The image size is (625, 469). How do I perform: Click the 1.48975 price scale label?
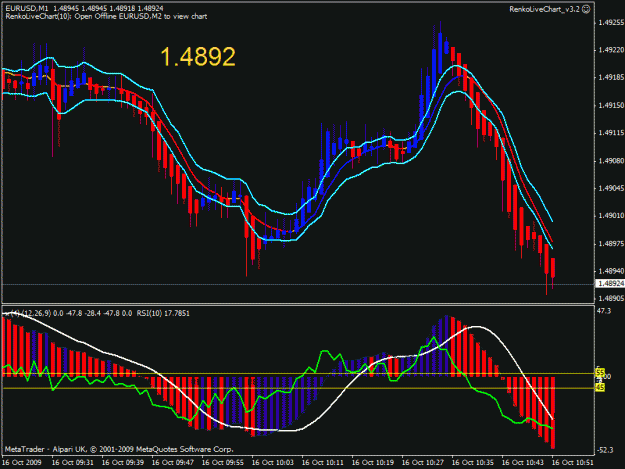[611, 243]
